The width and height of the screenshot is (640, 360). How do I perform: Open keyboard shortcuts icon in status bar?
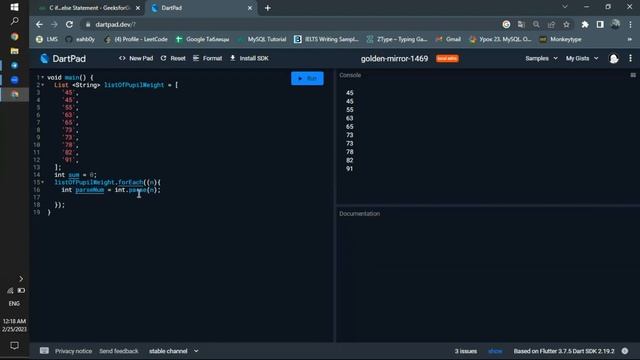click(x=44, y=351)
